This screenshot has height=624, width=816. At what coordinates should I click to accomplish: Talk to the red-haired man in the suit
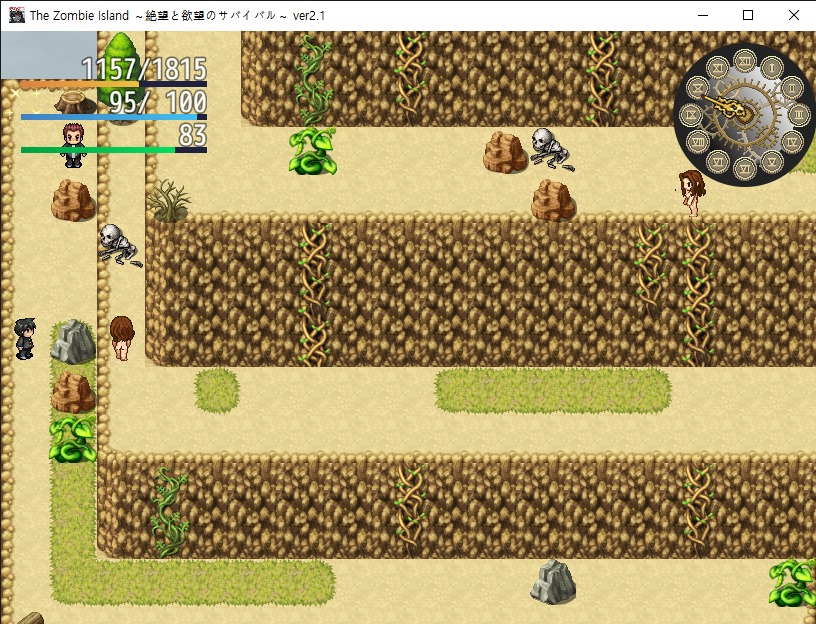pyautogui.click(x=73, y=145)
